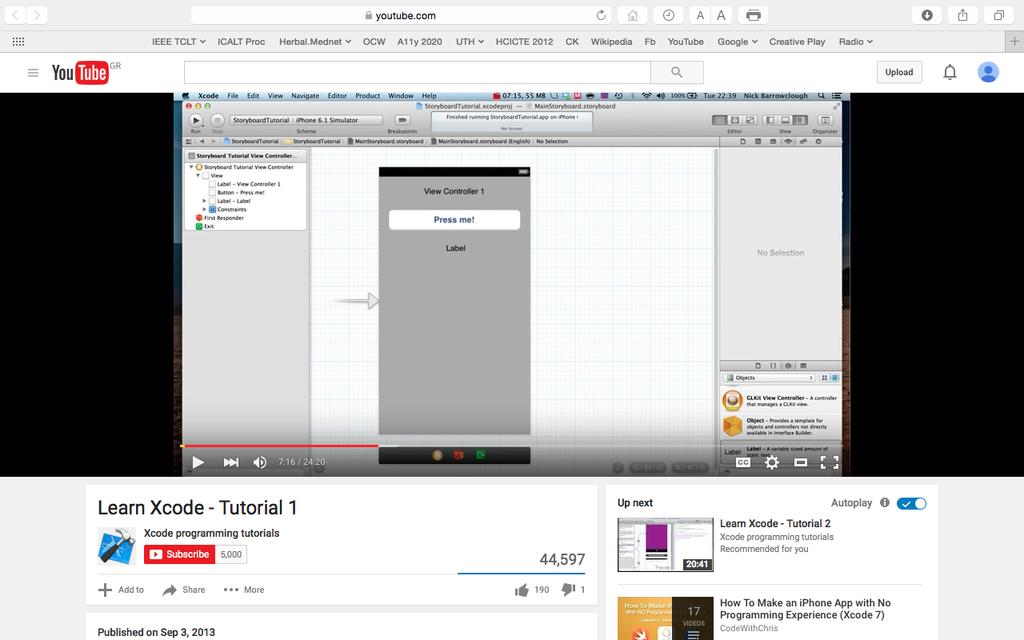The image size is (1024, 640).
Task: Open the UTH bookmarks dropdown
Action: 470,41
